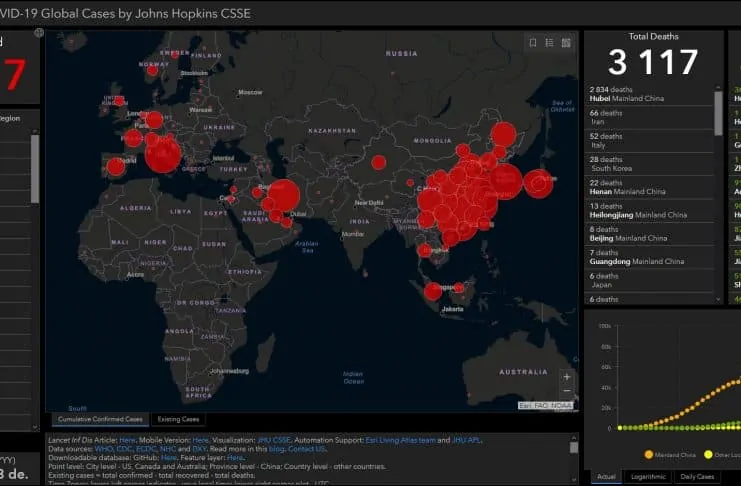This screenshot has height=486, width=741.
Task: Click the Esri, FAO, NOAA attribution label
Action: [x=546, y=406]
